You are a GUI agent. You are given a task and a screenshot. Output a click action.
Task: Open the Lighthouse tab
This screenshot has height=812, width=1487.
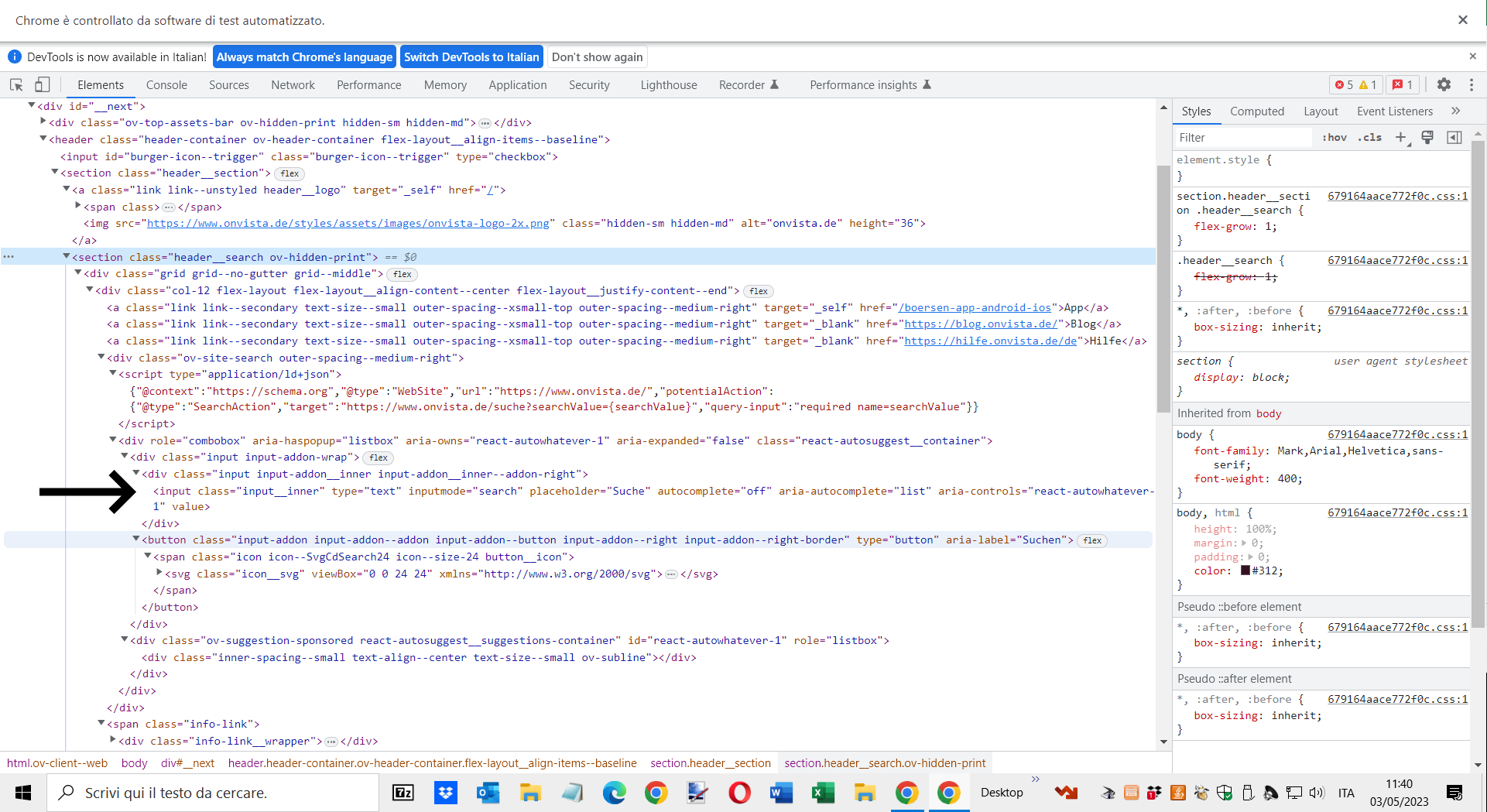pos(669,85)
